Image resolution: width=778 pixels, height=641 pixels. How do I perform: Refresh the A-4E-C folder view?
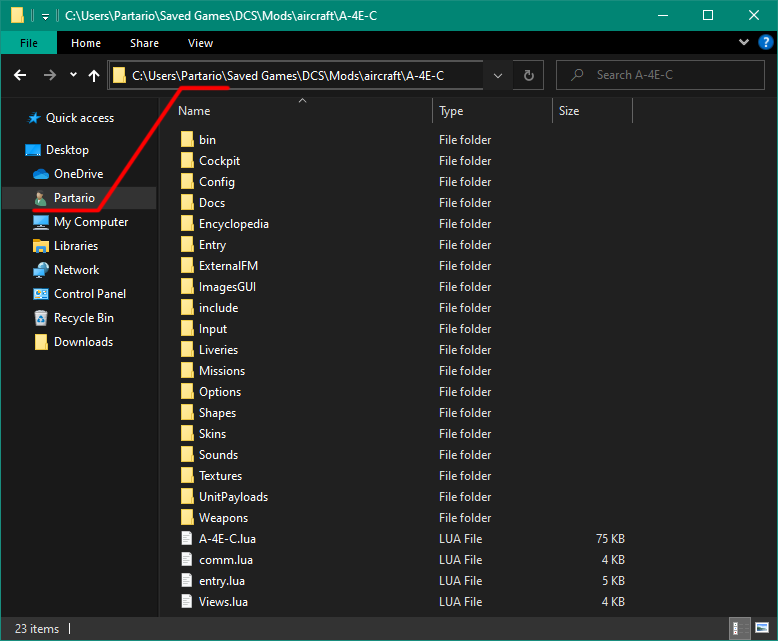(528, 75)
